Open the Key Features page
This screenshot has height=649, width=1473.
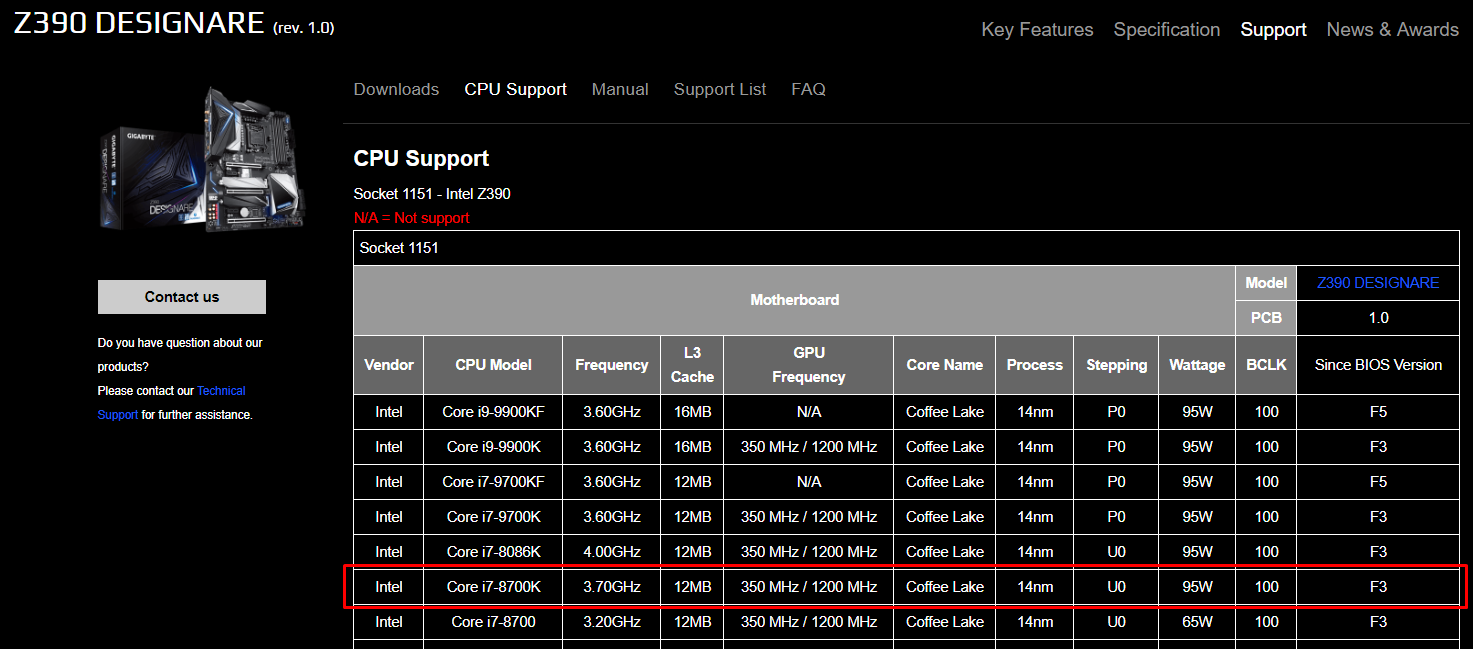1037,30
